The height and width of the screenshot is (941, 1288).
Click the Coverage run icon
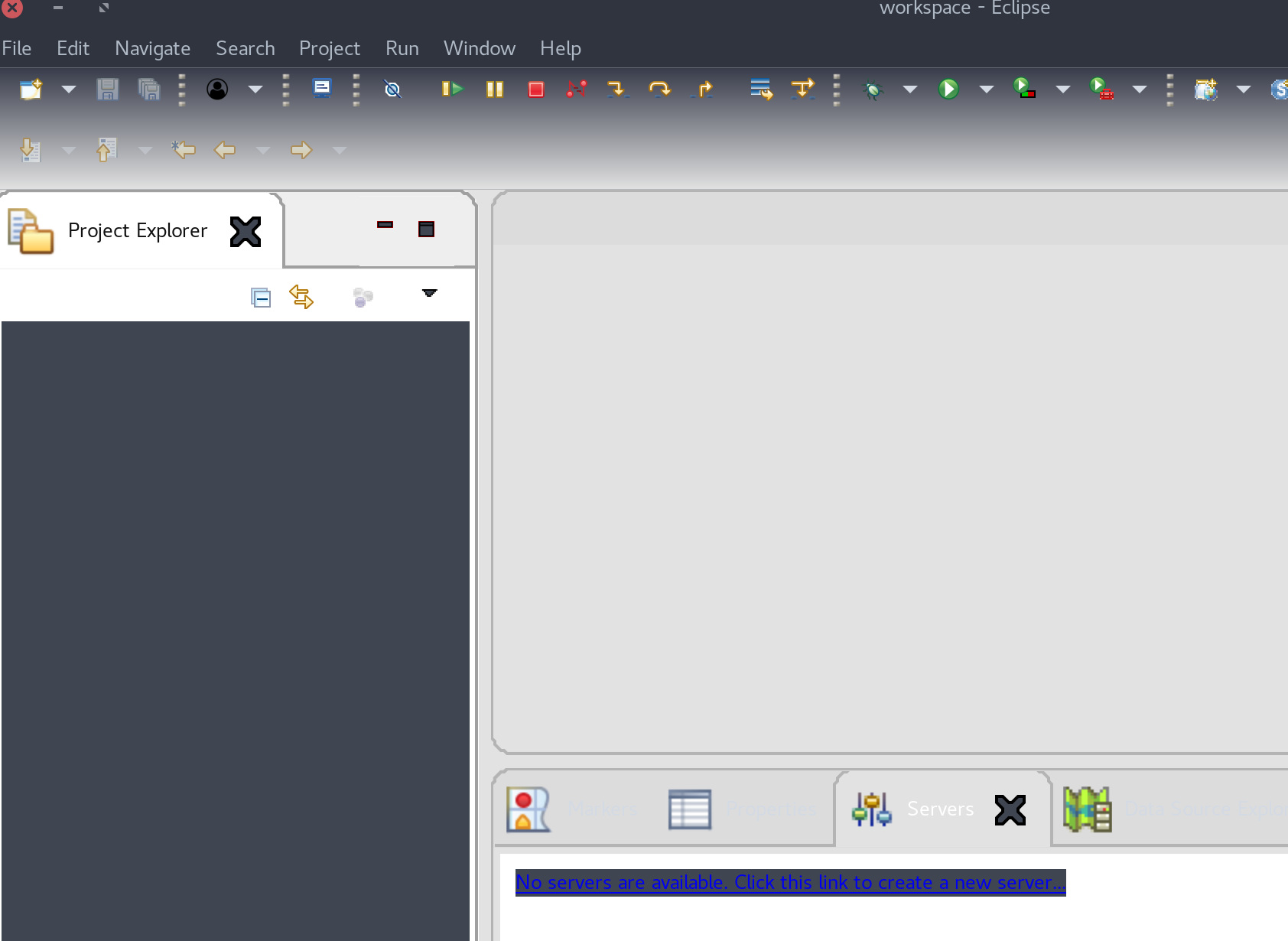pyautogui.click(x=1024, y=88)
